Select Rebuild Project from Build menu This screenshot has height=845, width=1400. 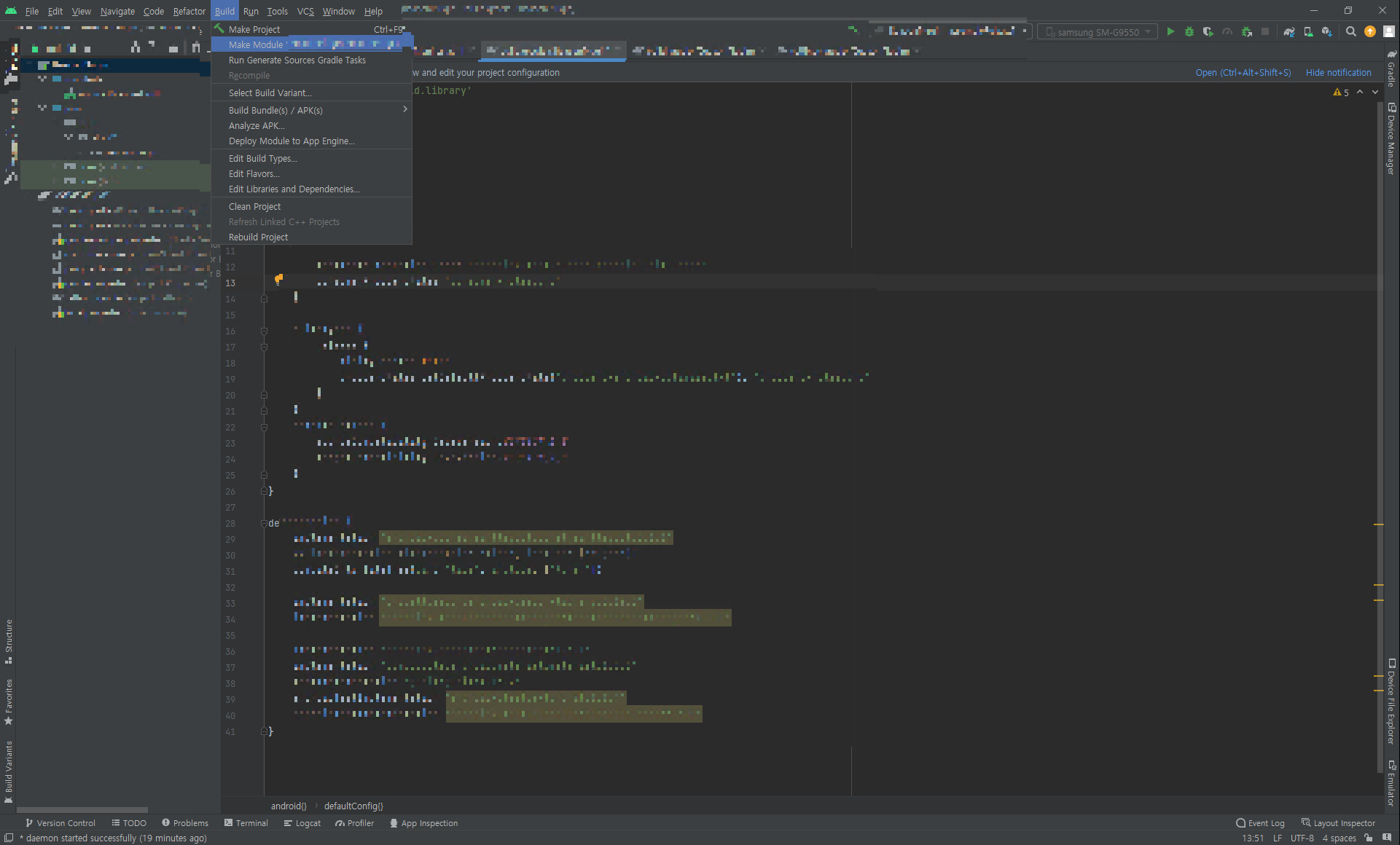(258, 237)
